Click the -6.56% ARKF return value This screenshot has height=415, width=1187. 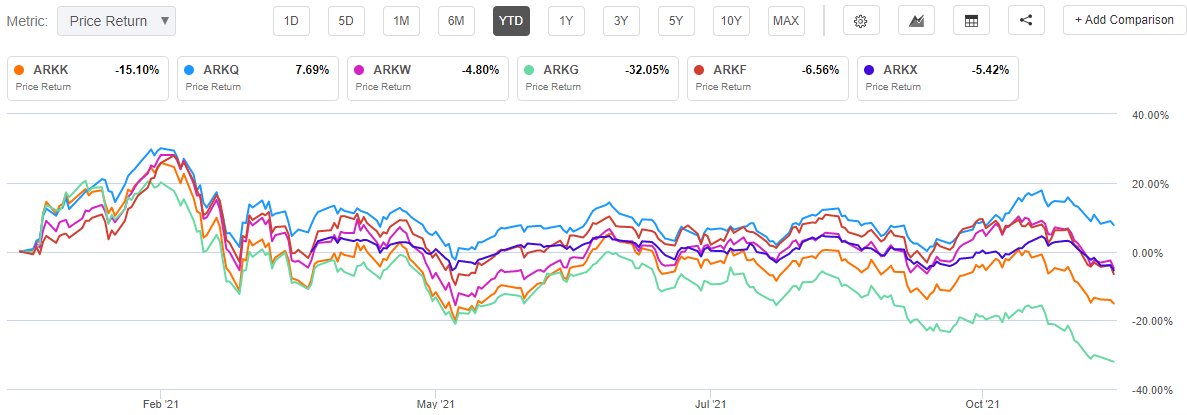(821, 70)
